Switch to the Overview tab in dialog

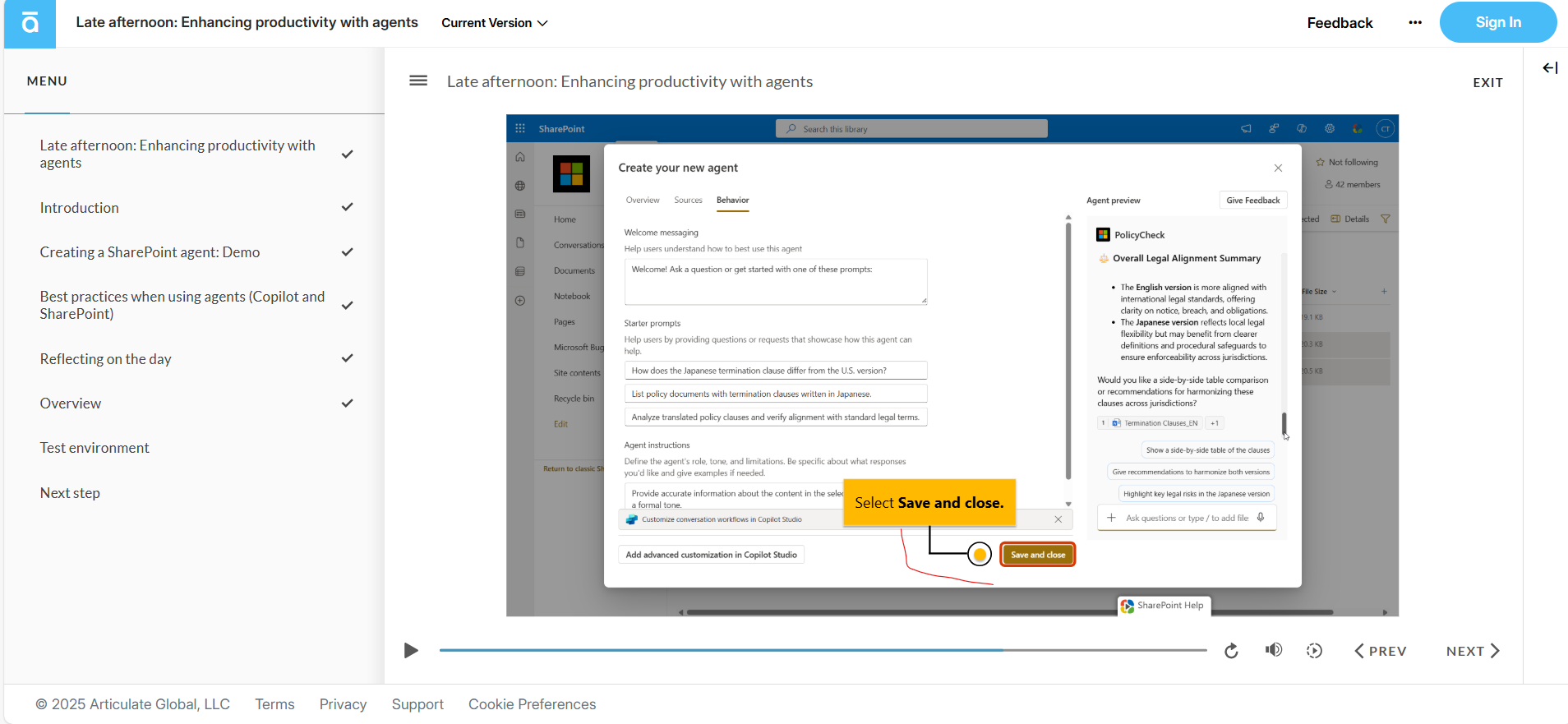click(x=643, y=200)
